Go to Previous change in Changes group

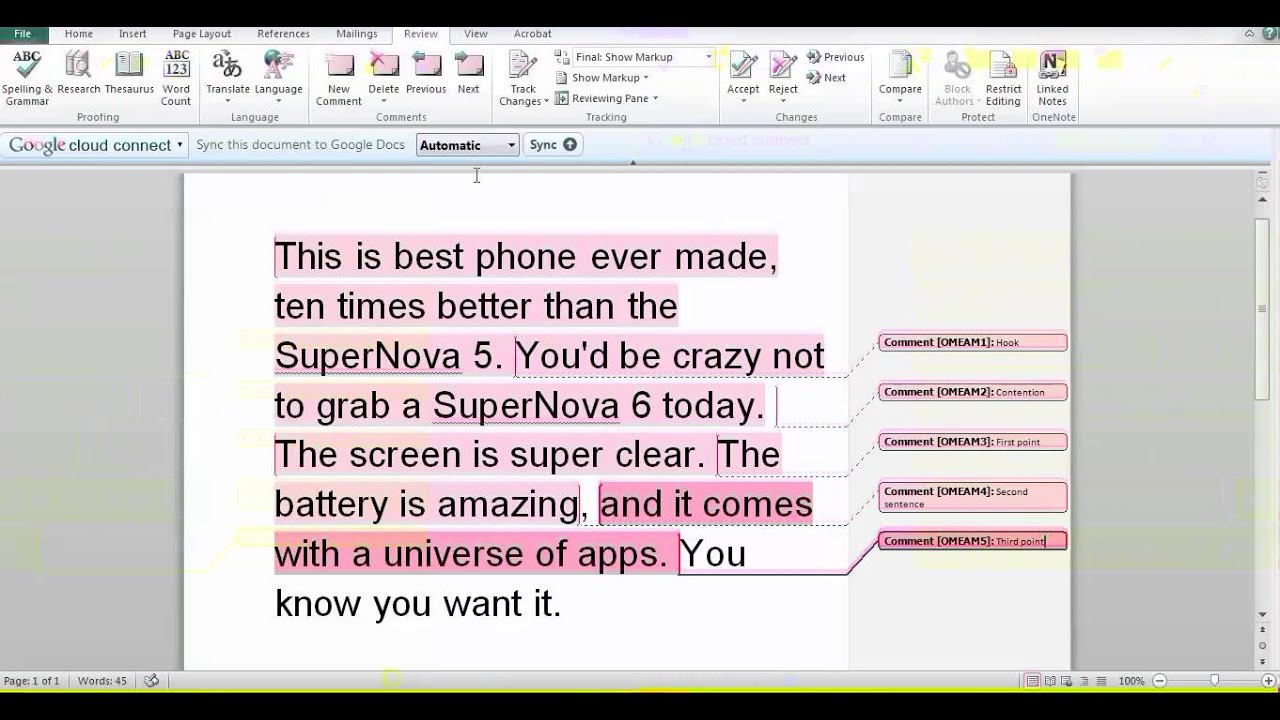836,57
